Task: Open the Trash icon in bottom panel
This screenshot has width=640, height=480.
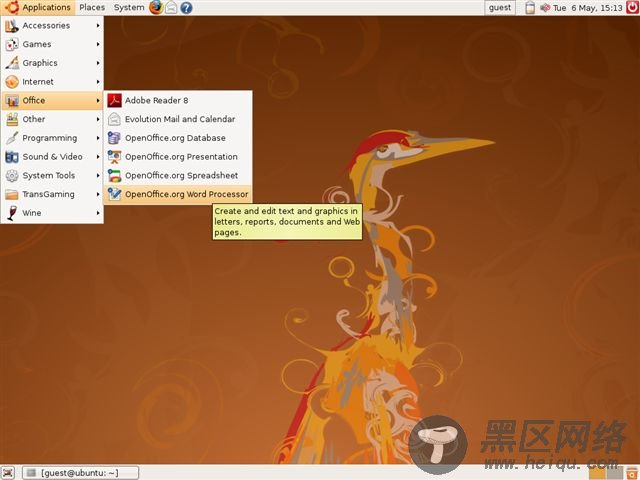Action: 632,473
